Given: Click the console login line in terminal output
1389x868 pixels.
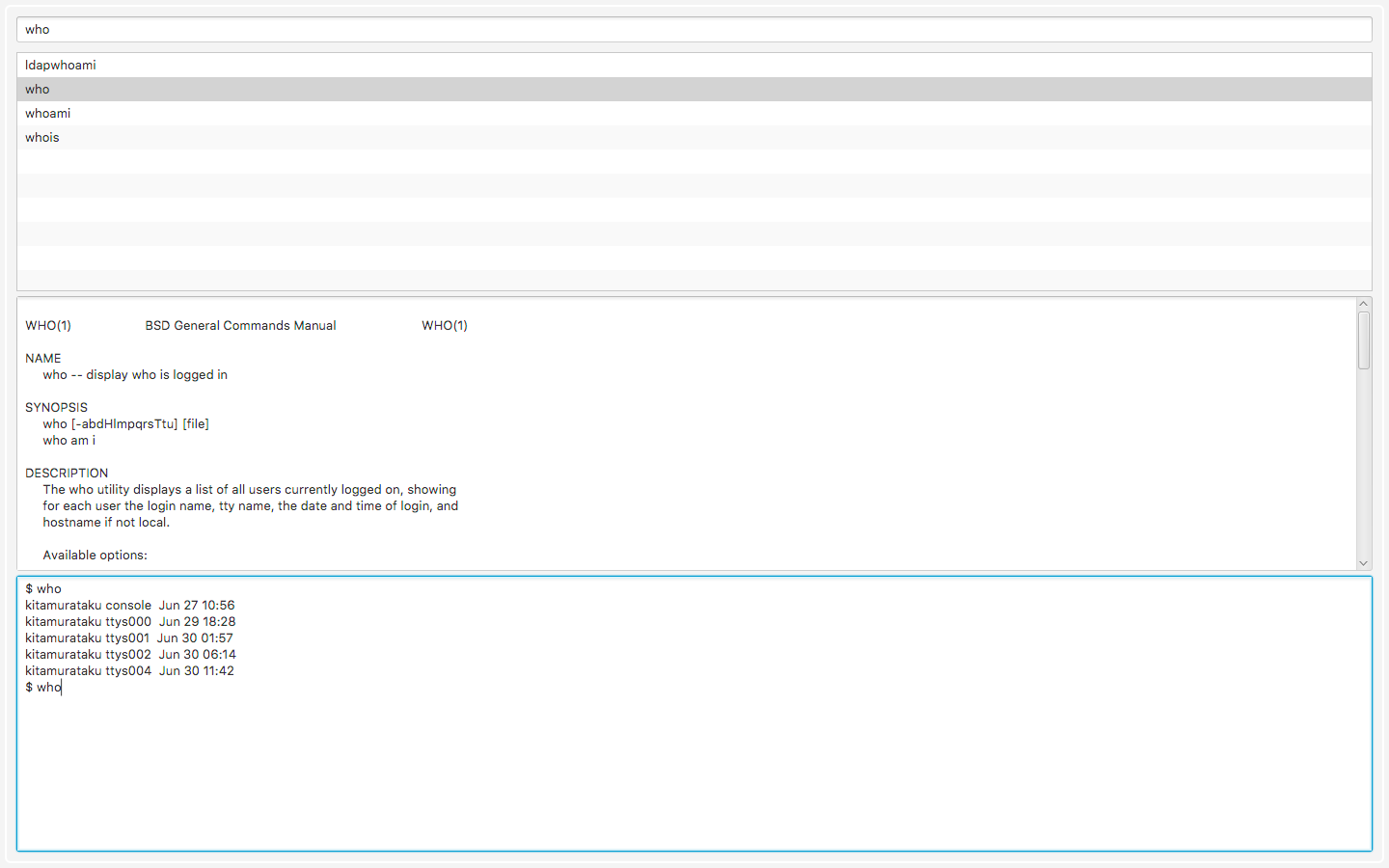Looking at the screenshot, I should tap(130, 605).
